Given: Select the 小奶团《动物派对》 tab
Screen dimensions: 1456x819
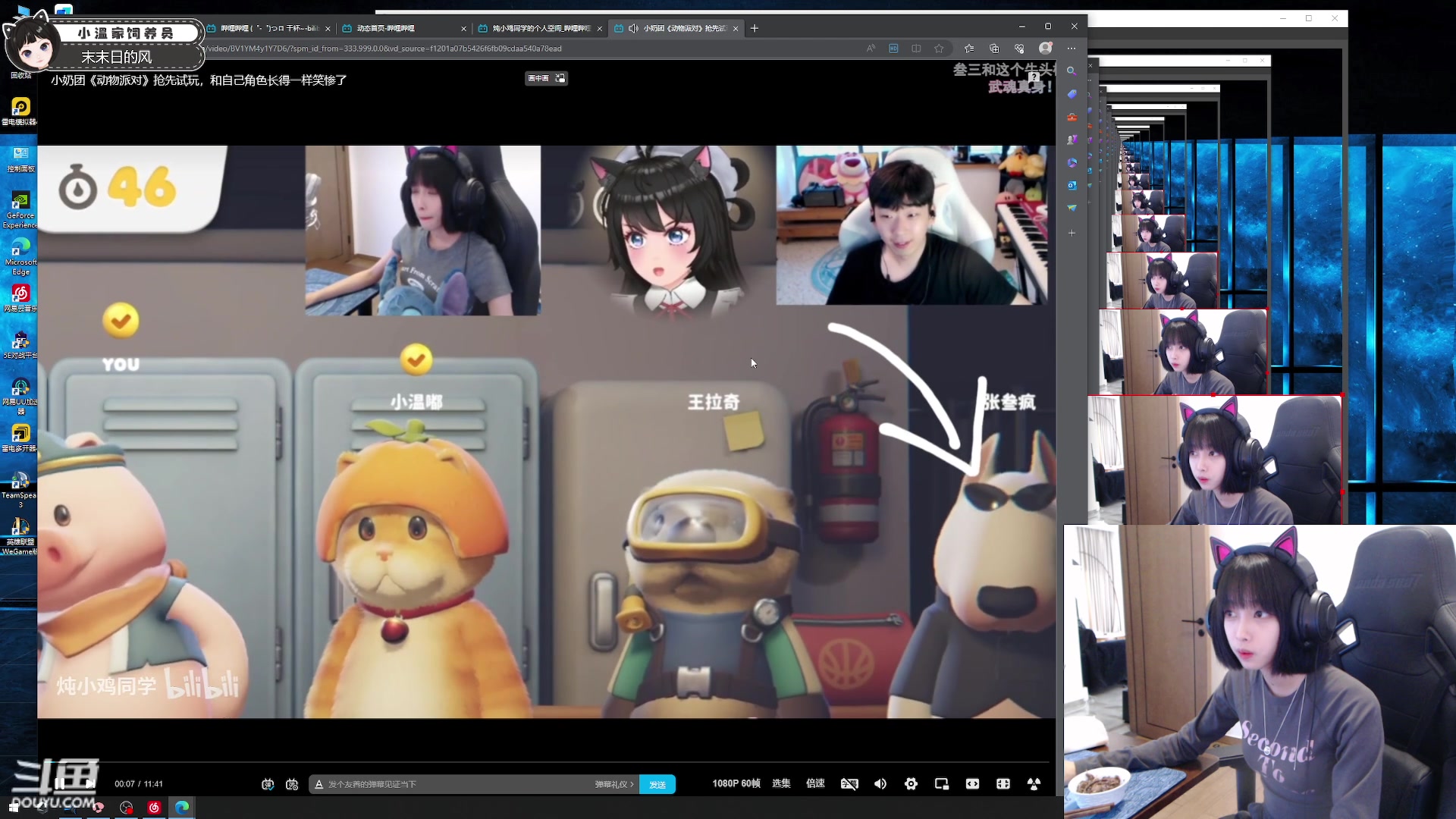Looking at the screenshot, I should click(676, 28).
